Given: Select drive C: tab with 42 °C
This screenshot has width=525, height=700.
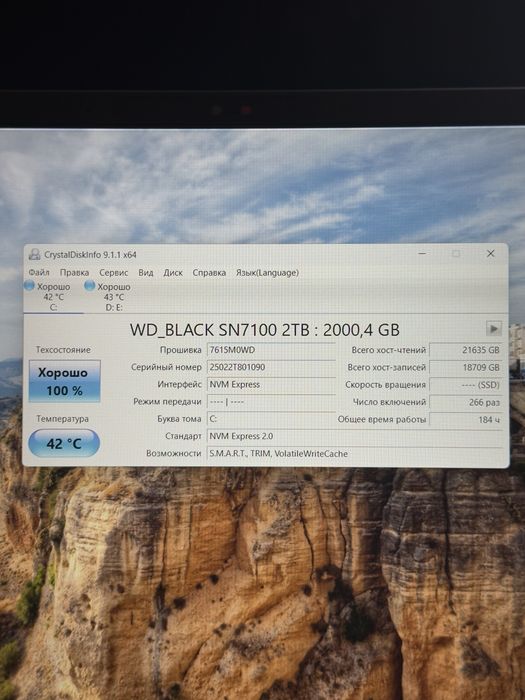Looking at the screenshot, I should (x=53, y=297).
